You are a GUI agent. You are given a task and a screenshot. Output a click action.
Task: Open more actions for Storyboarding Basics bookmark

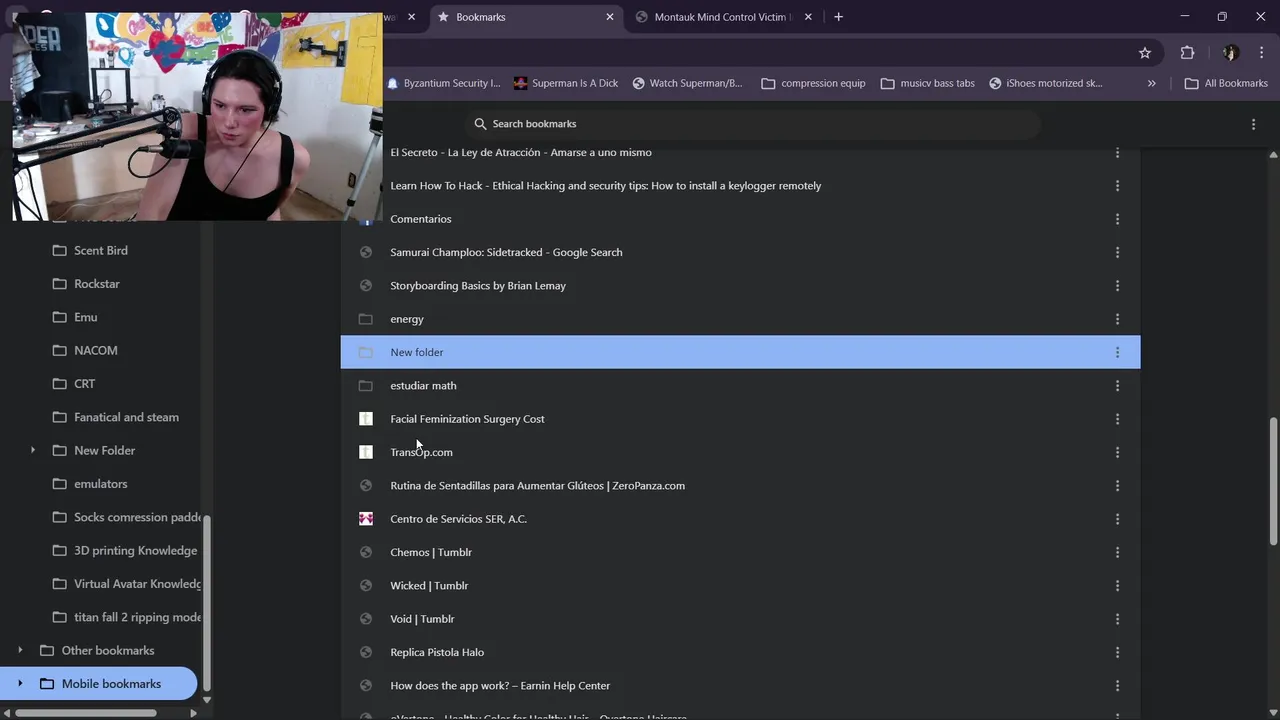click(x=1117, y=285)
